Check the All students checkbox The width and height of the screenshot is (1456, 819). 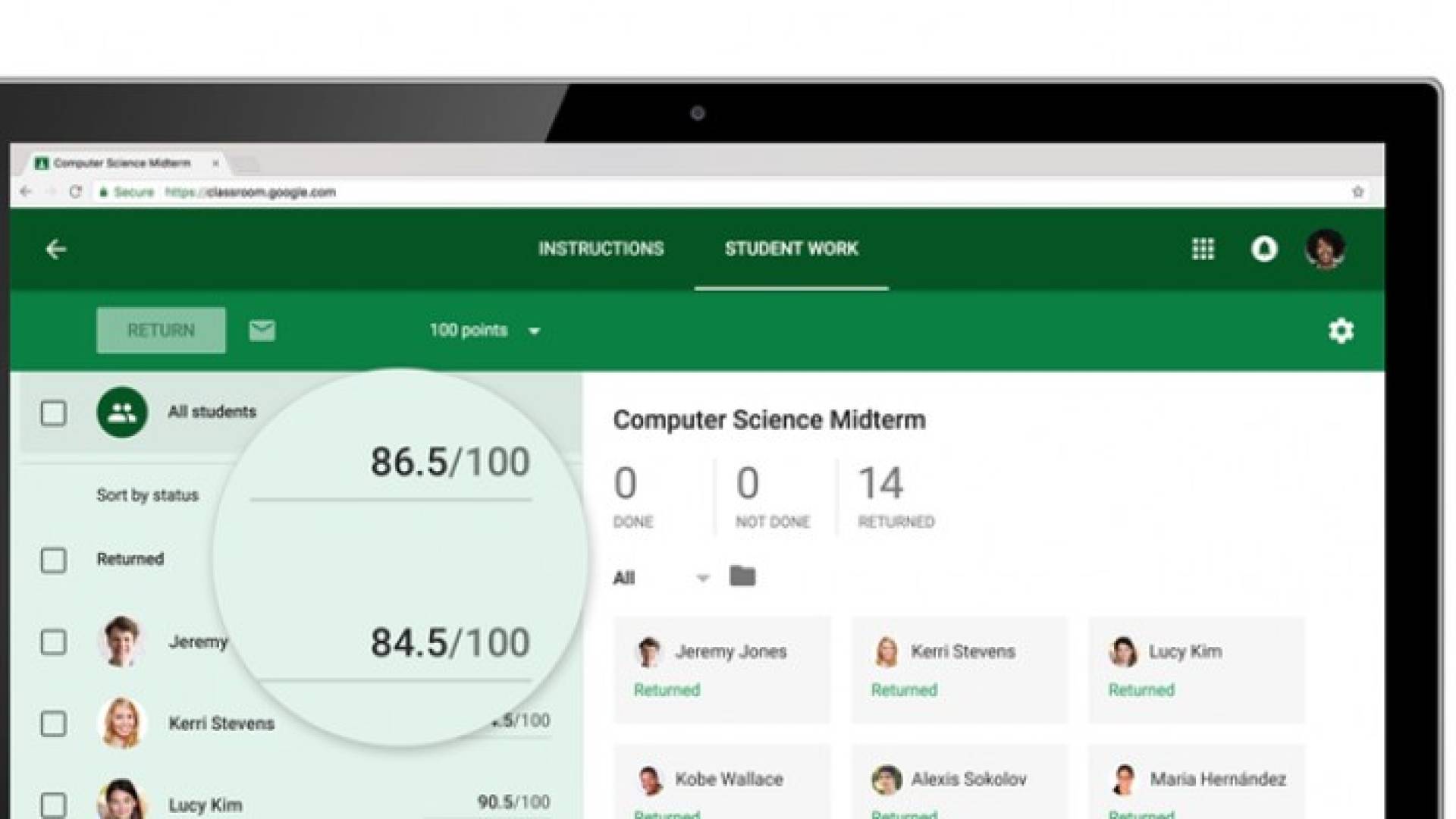tap(53, 413)
